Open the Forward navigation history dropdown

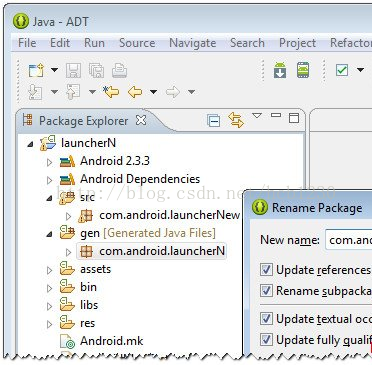[191, 92]
